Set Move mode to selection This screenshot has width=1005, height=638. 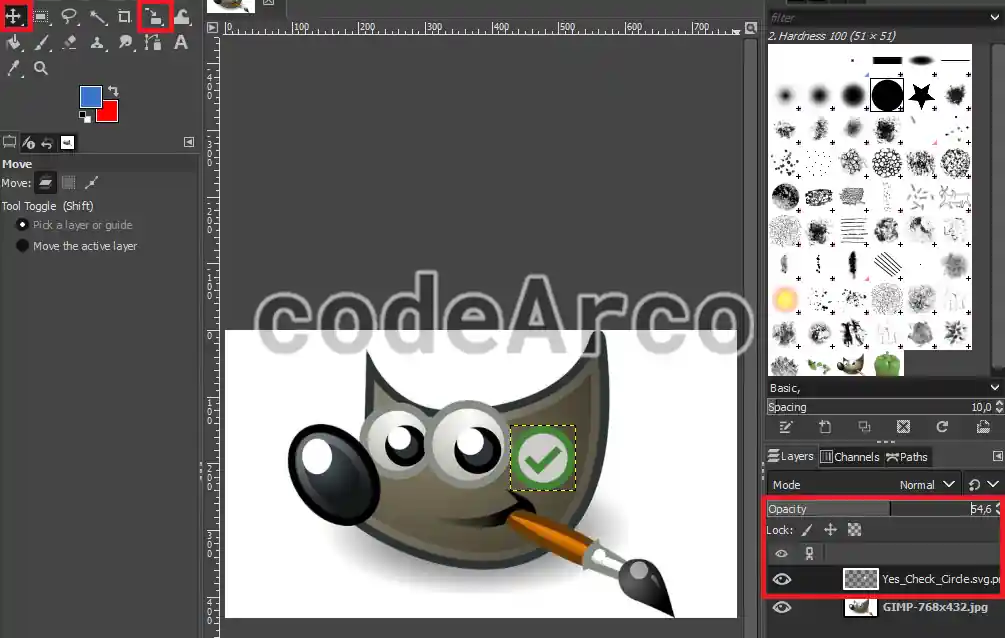click(69, 183)
